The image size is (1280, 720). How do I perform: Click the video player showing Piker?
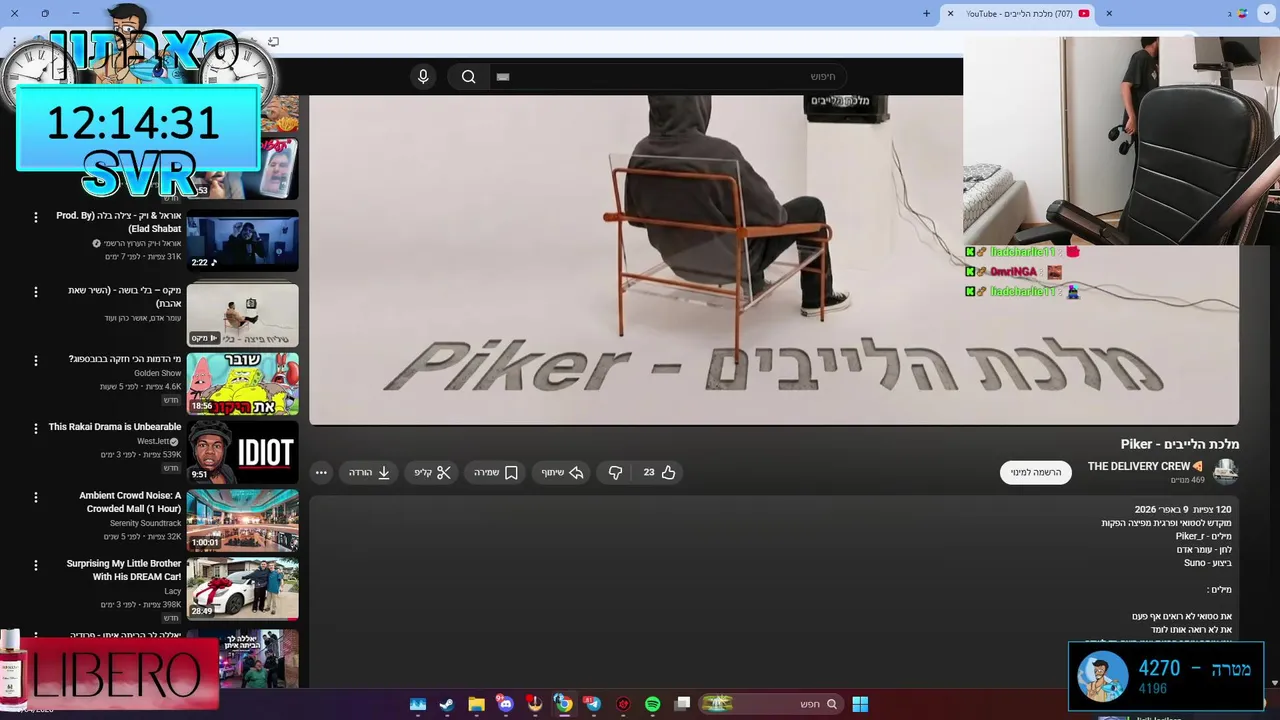[x=774, y=260]
